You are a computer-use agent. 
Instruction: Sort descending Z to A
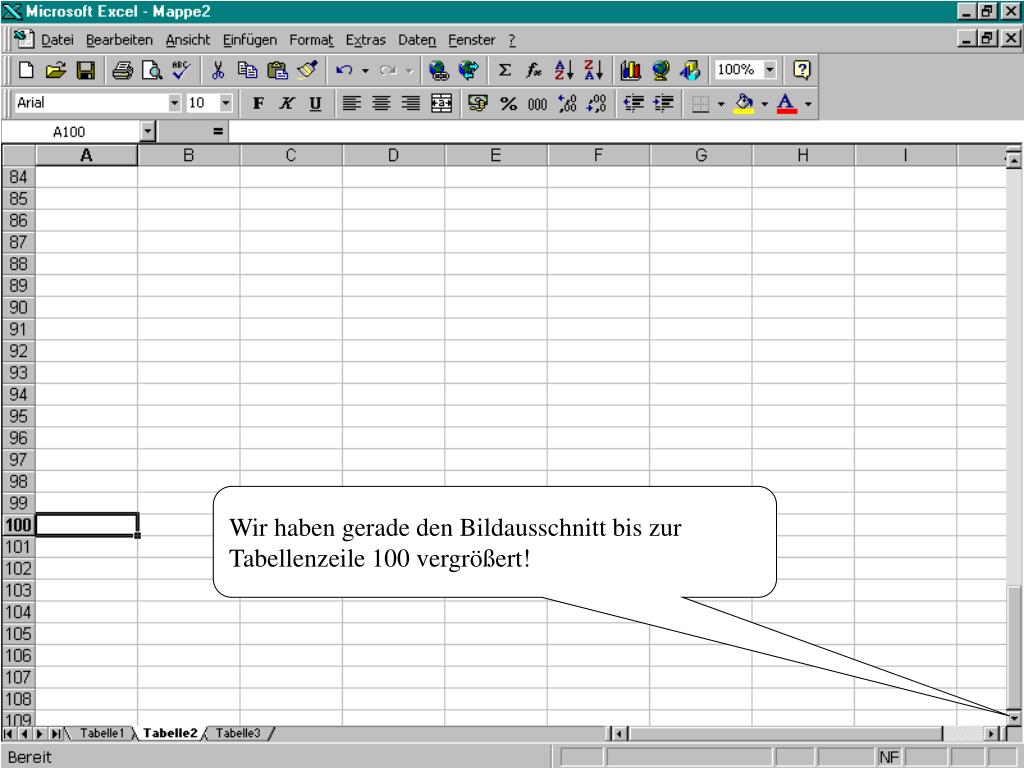point(594,70)
